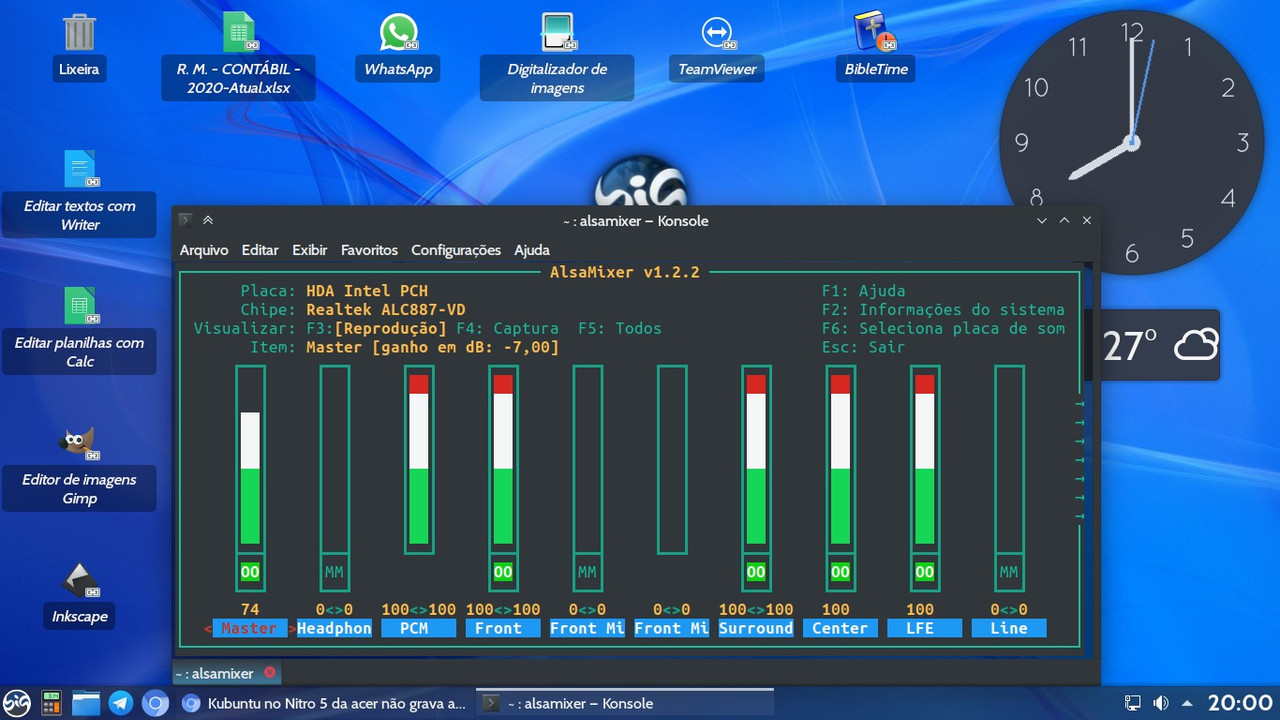Open Exibir menu in Konsole
The image size is (1280, 720).
310,250
